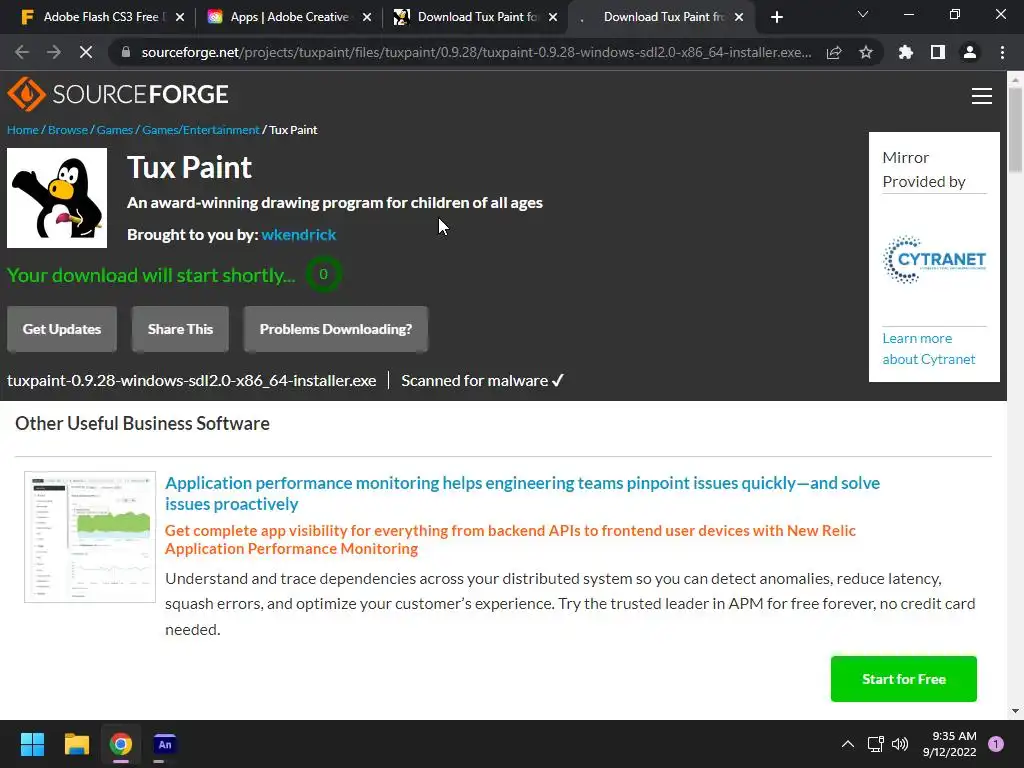
Task: Open the SourceForge hamburger menu
Action: (982, 96)
